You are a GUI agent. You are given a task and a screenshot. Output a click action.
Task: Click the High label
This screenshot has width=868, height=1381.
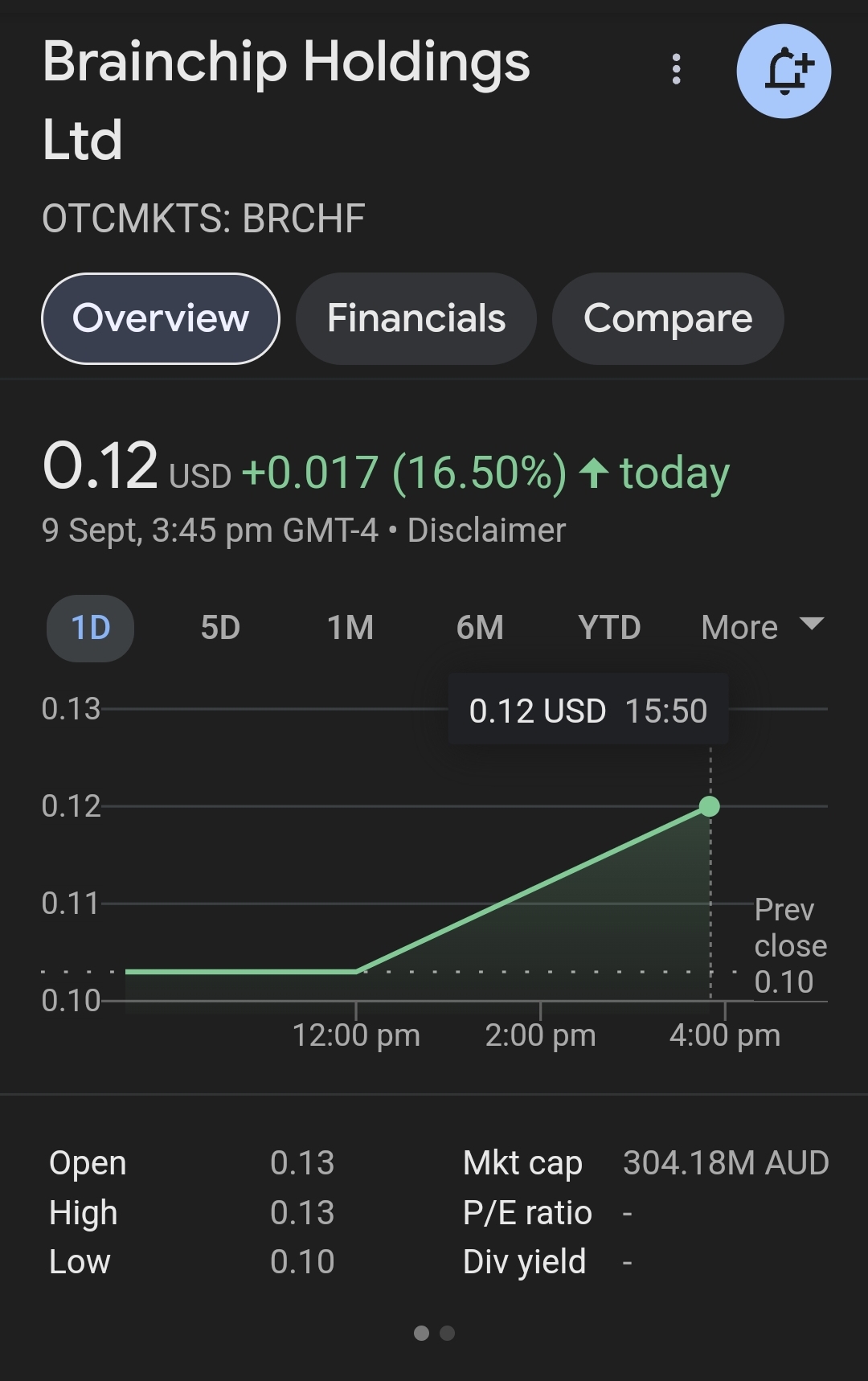(x=83, y=1213)
